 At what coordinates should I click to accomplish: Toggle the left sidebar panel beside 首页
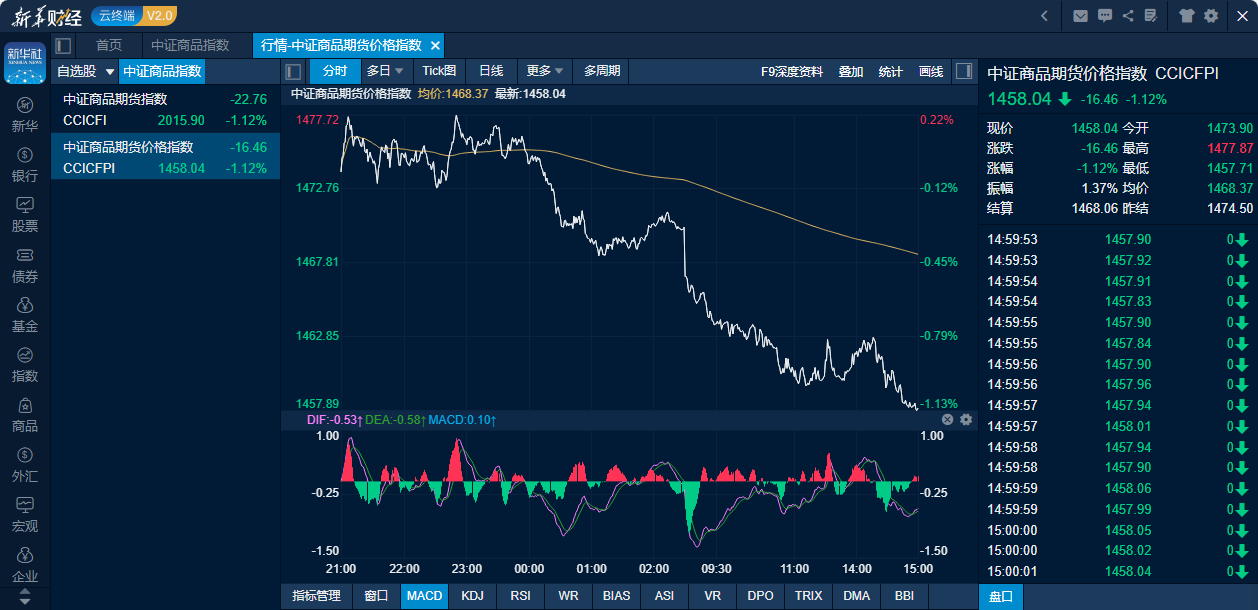(x=63, y=45)
